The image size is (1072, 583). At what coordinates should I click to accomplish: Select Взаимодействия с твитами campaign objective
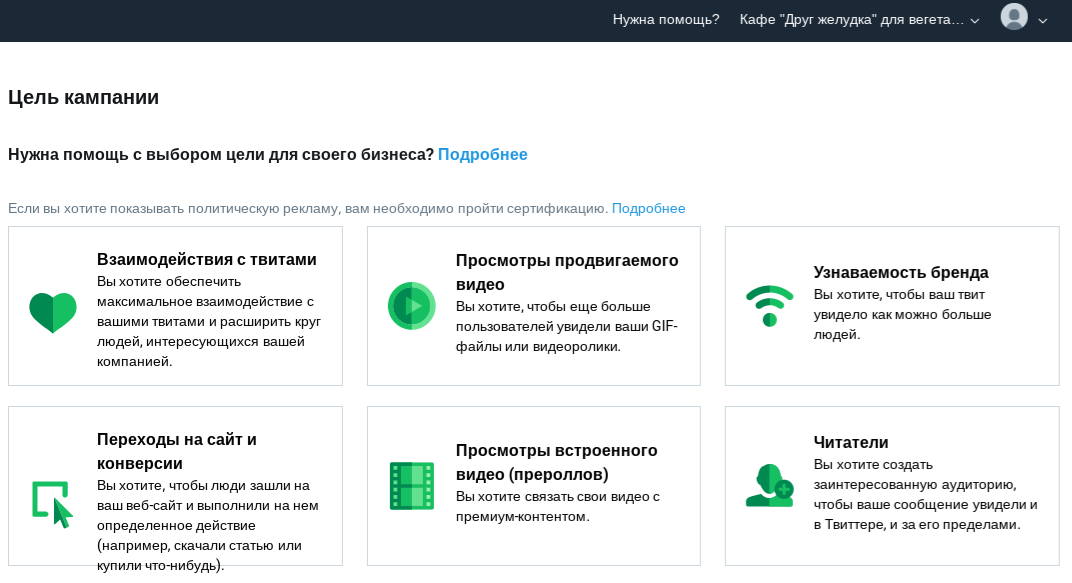(207, 260)
